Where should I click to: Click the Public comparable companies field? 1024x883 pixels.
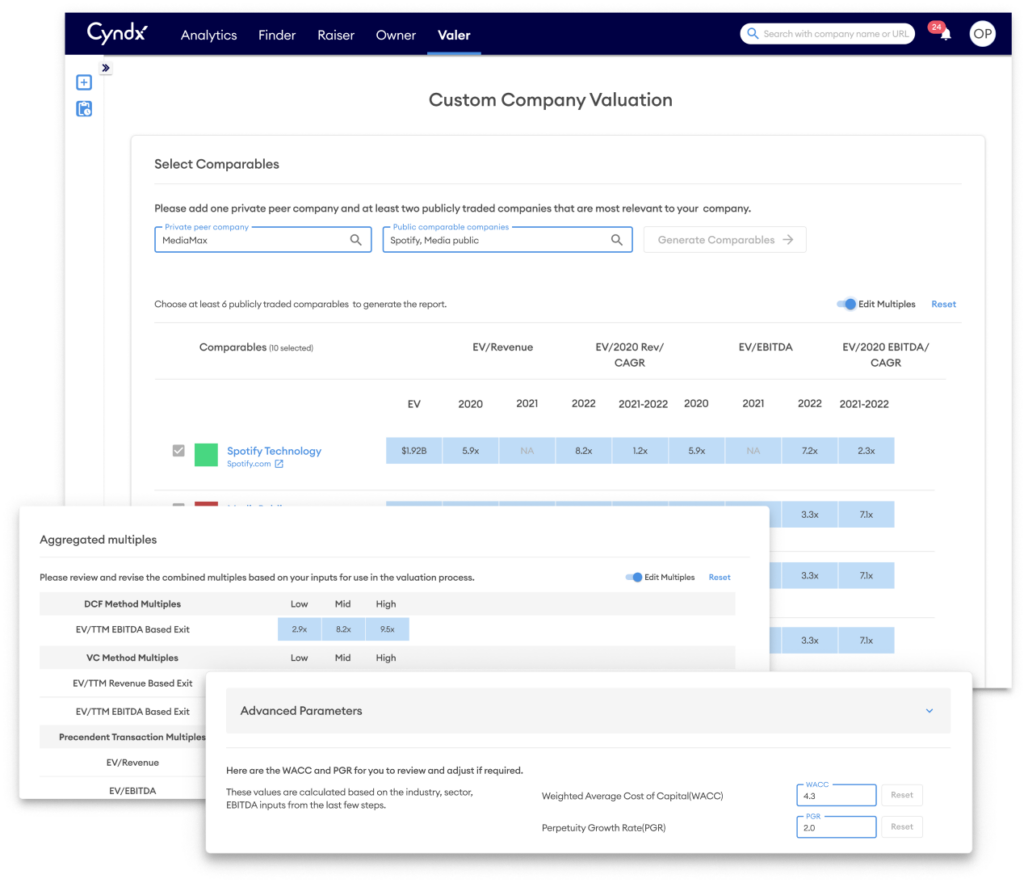click(x=507, y=240)
